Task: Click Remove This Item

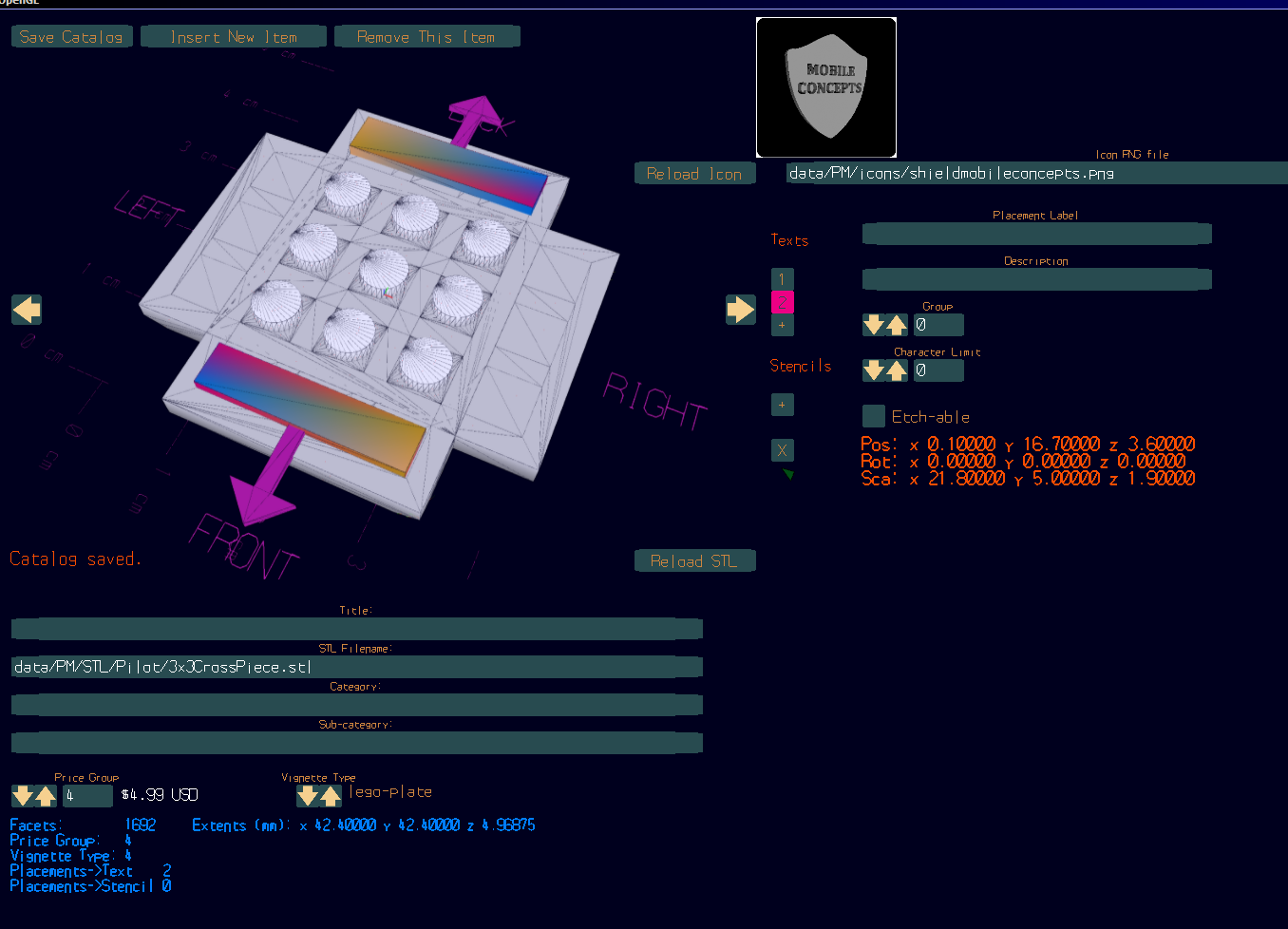Action: click(426, 37)
